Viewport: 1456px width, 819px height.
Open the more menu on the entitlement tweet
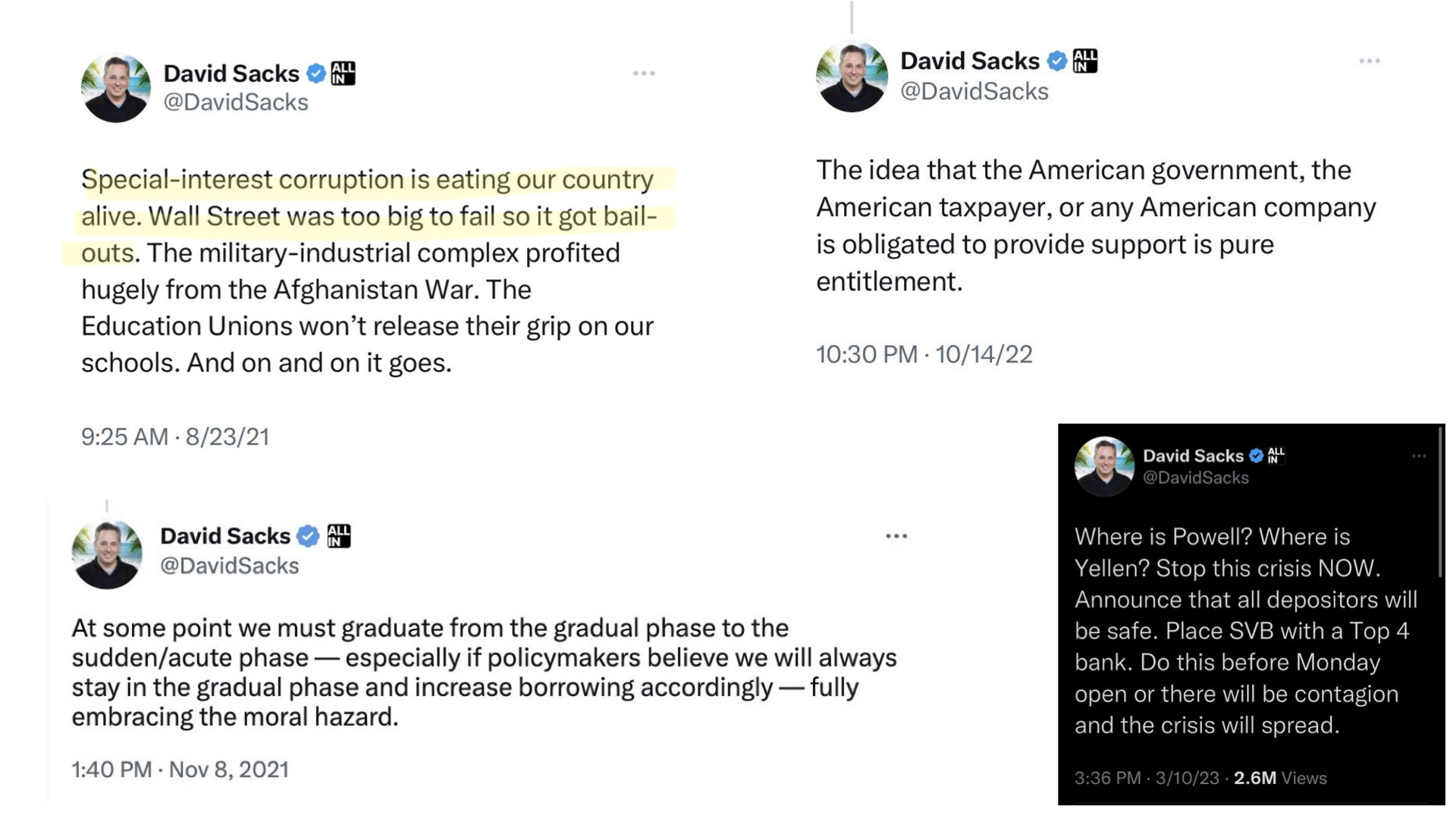[1369, 61]
